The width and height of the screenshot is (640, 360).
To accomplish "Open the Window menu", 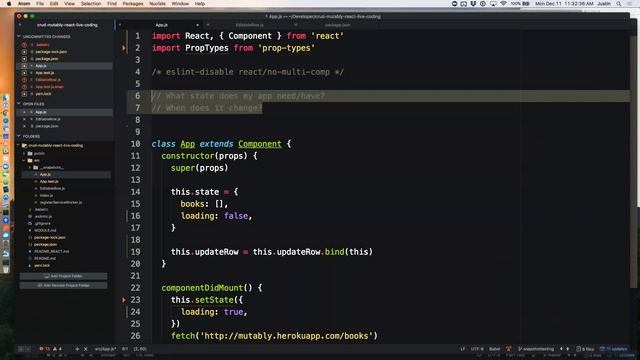I will 180,4.
